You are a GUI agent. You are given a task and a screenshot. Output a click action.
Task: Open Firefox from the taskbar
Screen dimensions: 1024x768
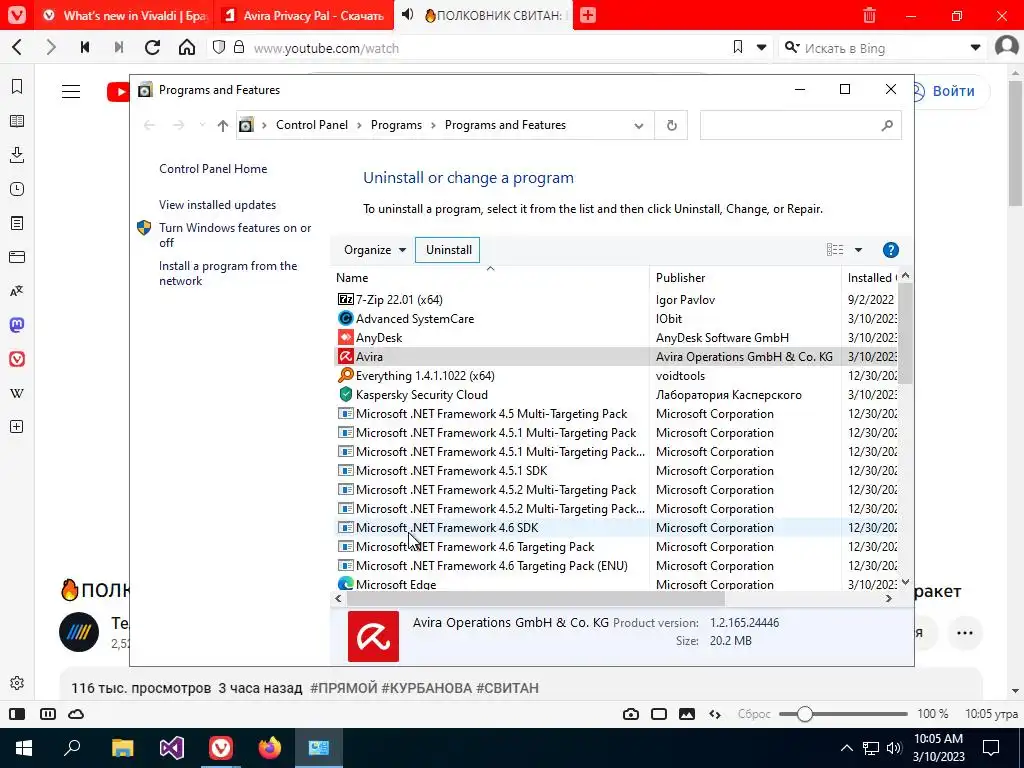270,748
